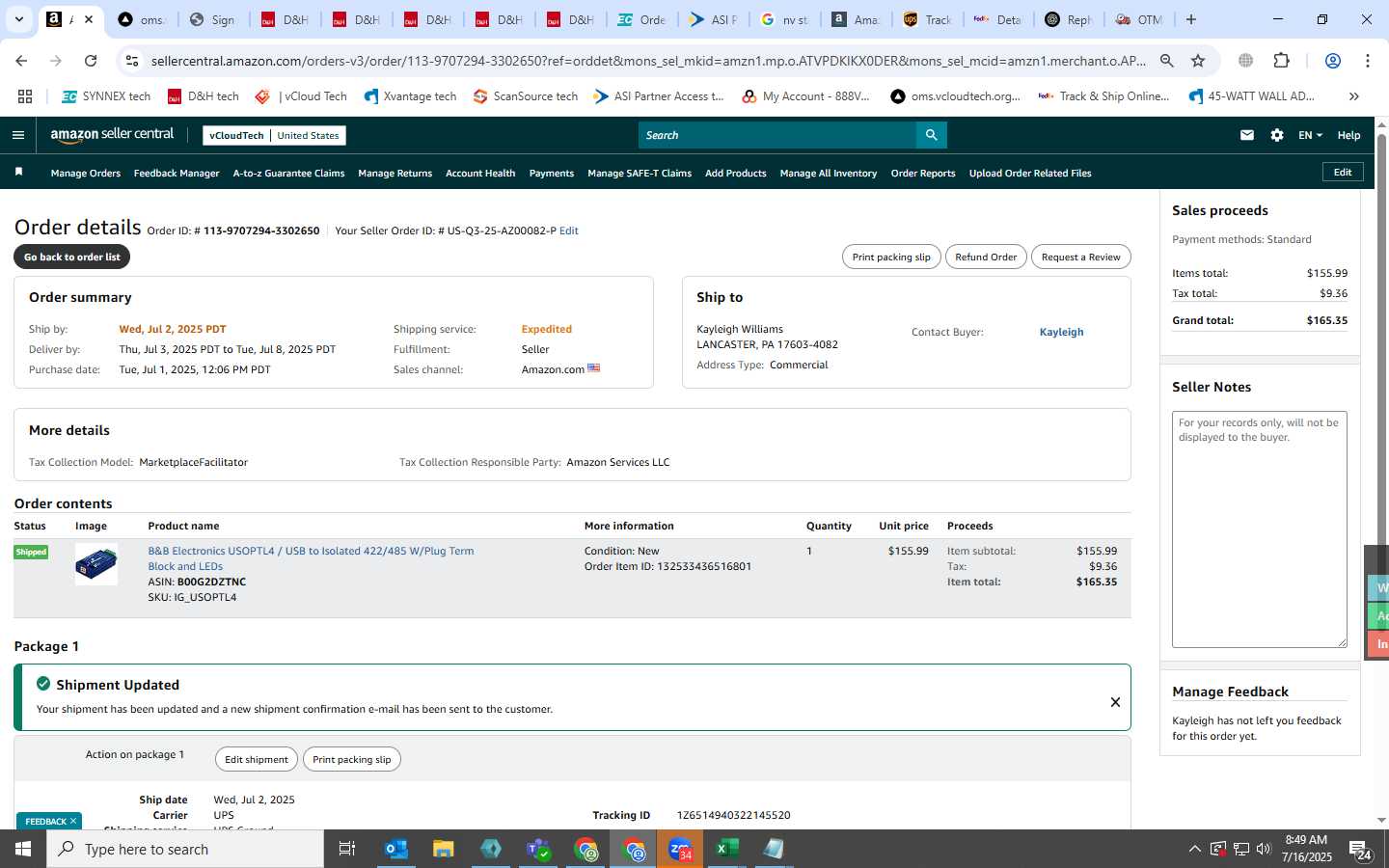
Task: Print packing slip for package 1
Action: click(x=352, y=759)
